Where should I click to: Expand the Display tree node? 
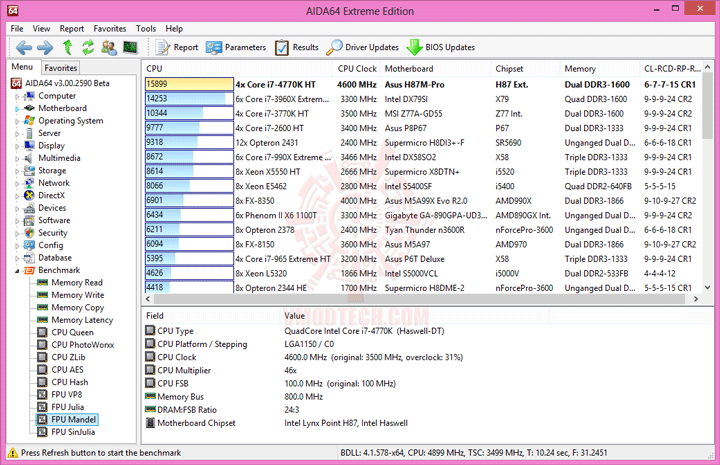click(x=17, y=146)
